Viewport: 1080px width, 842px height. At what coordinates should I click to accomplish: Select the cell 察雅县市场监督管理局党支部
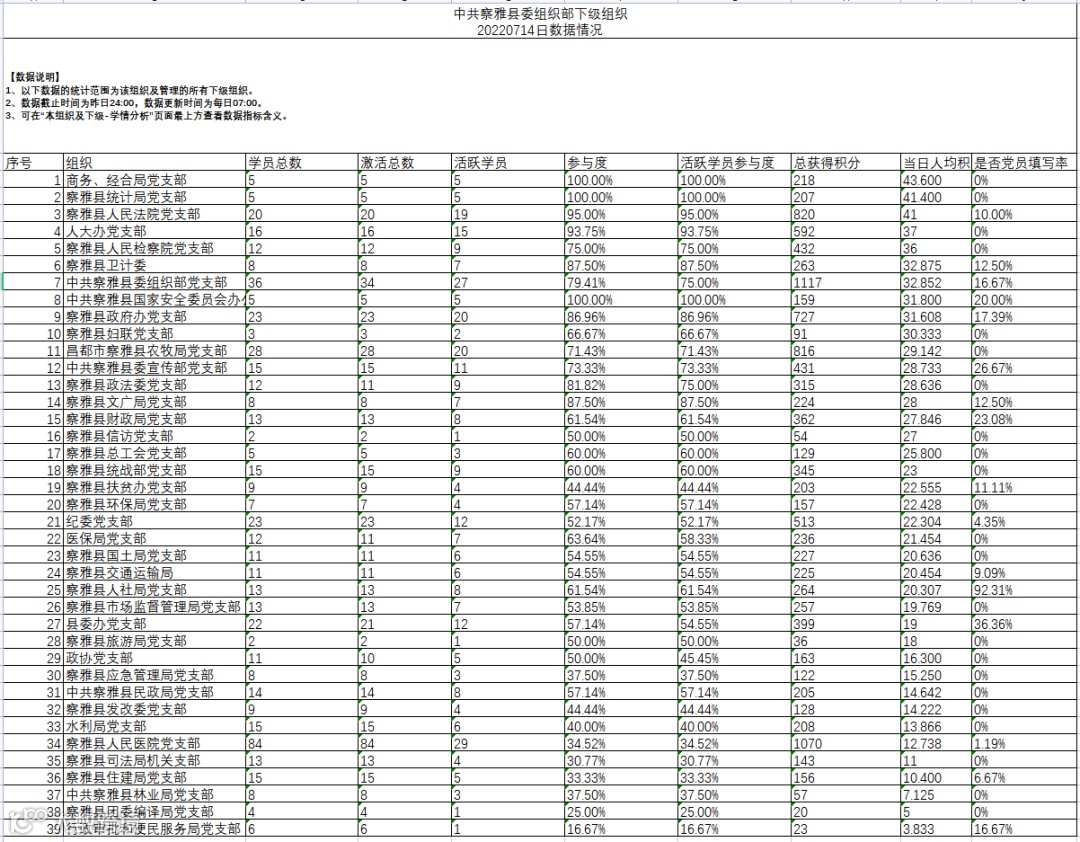[154, 606]
